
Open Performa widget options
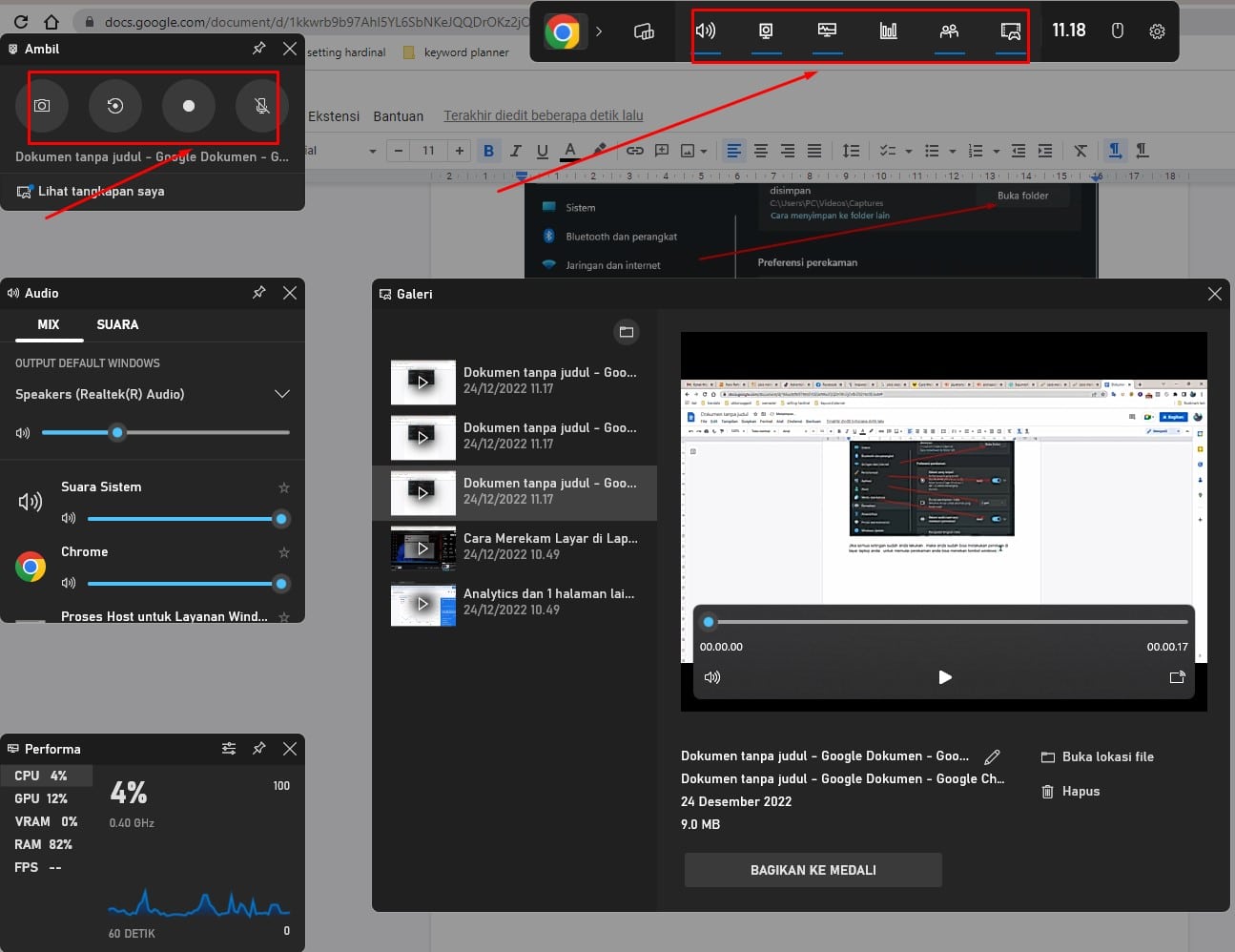click(229, 749)
